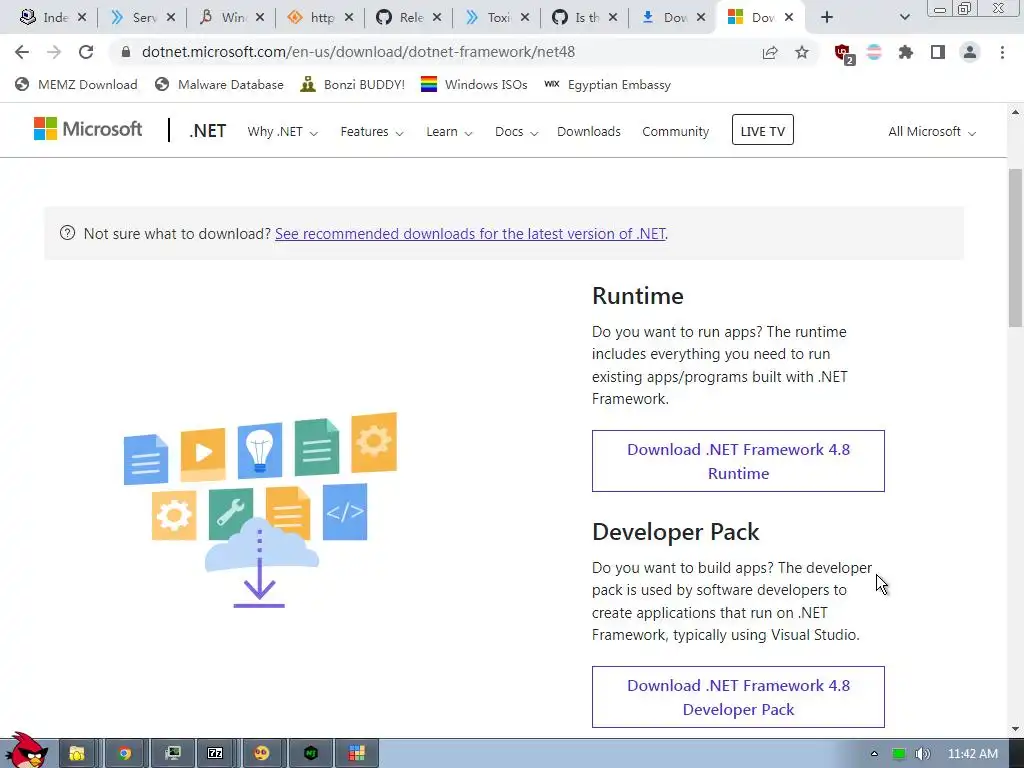Open the Downloads nav item
The height and width of the screenshot is (768, 1024).
tap(588, 132)
